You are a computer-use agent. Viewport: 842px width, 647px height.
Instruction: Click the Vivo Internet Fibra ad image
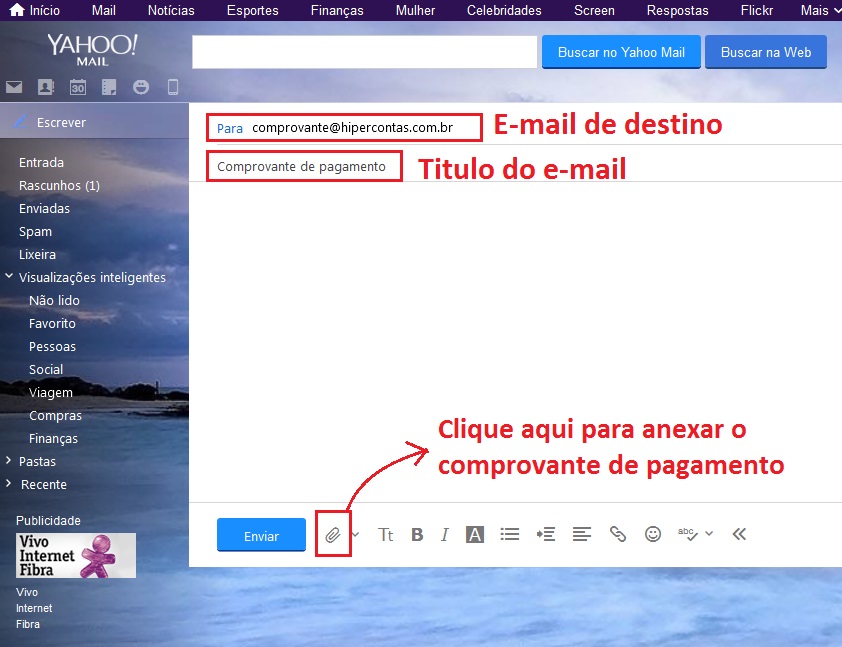(76, 555)
